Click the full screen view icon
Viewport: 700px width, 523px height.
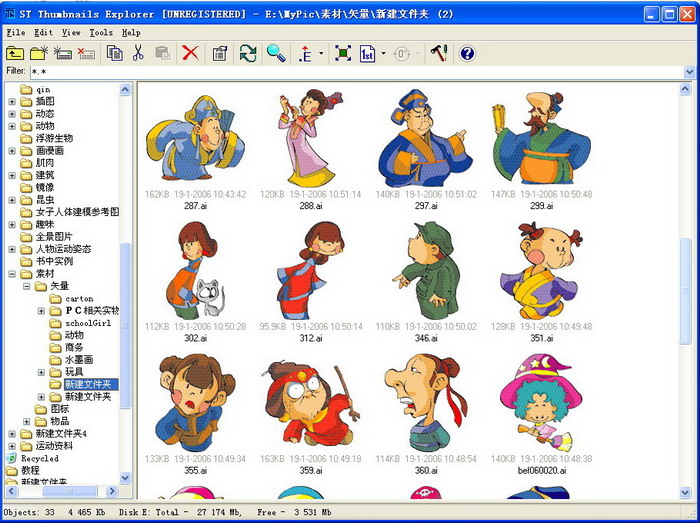pos(343,54)
